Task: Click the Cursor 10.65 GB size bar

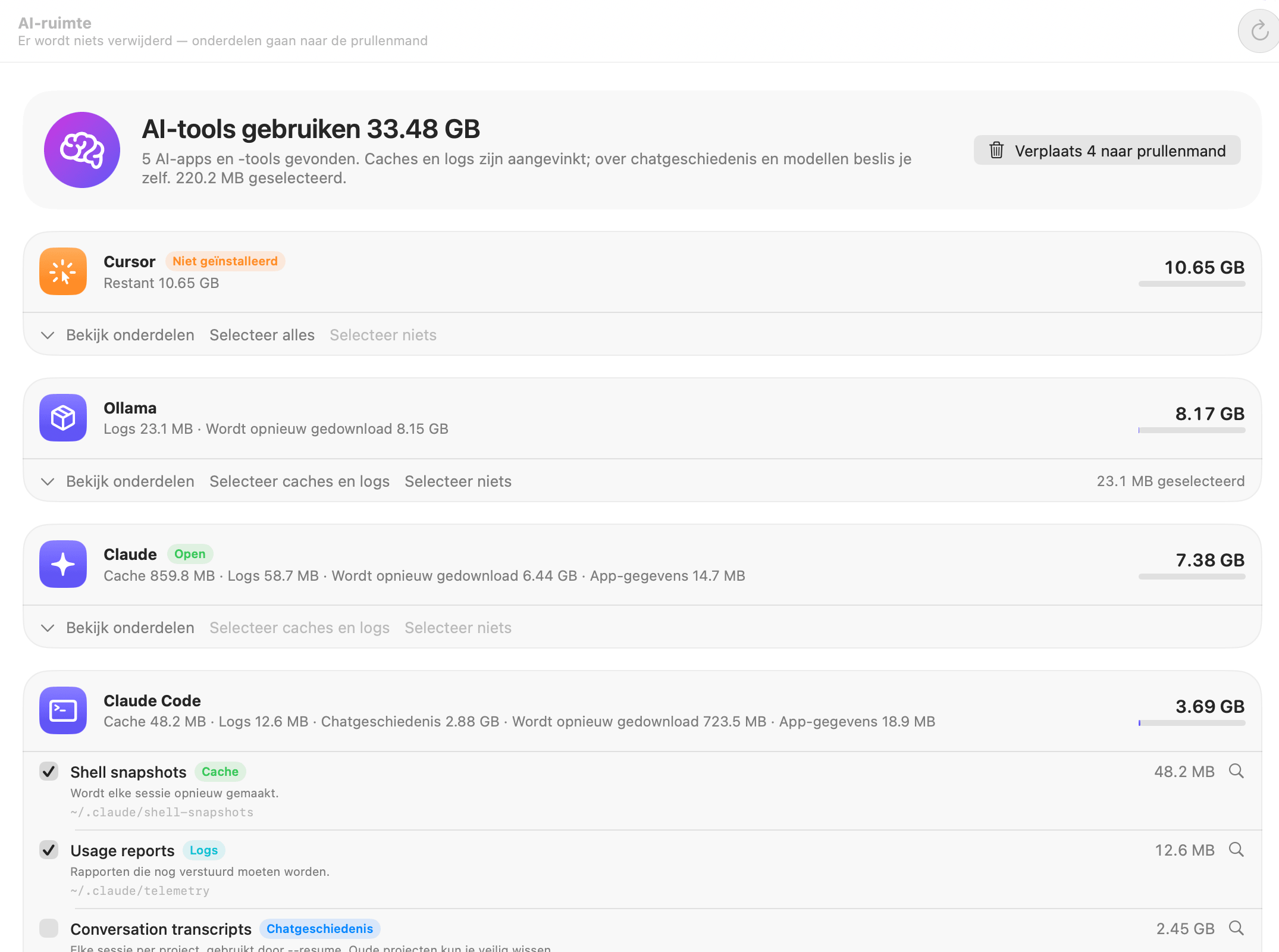Action: [x=1192, y=284]
